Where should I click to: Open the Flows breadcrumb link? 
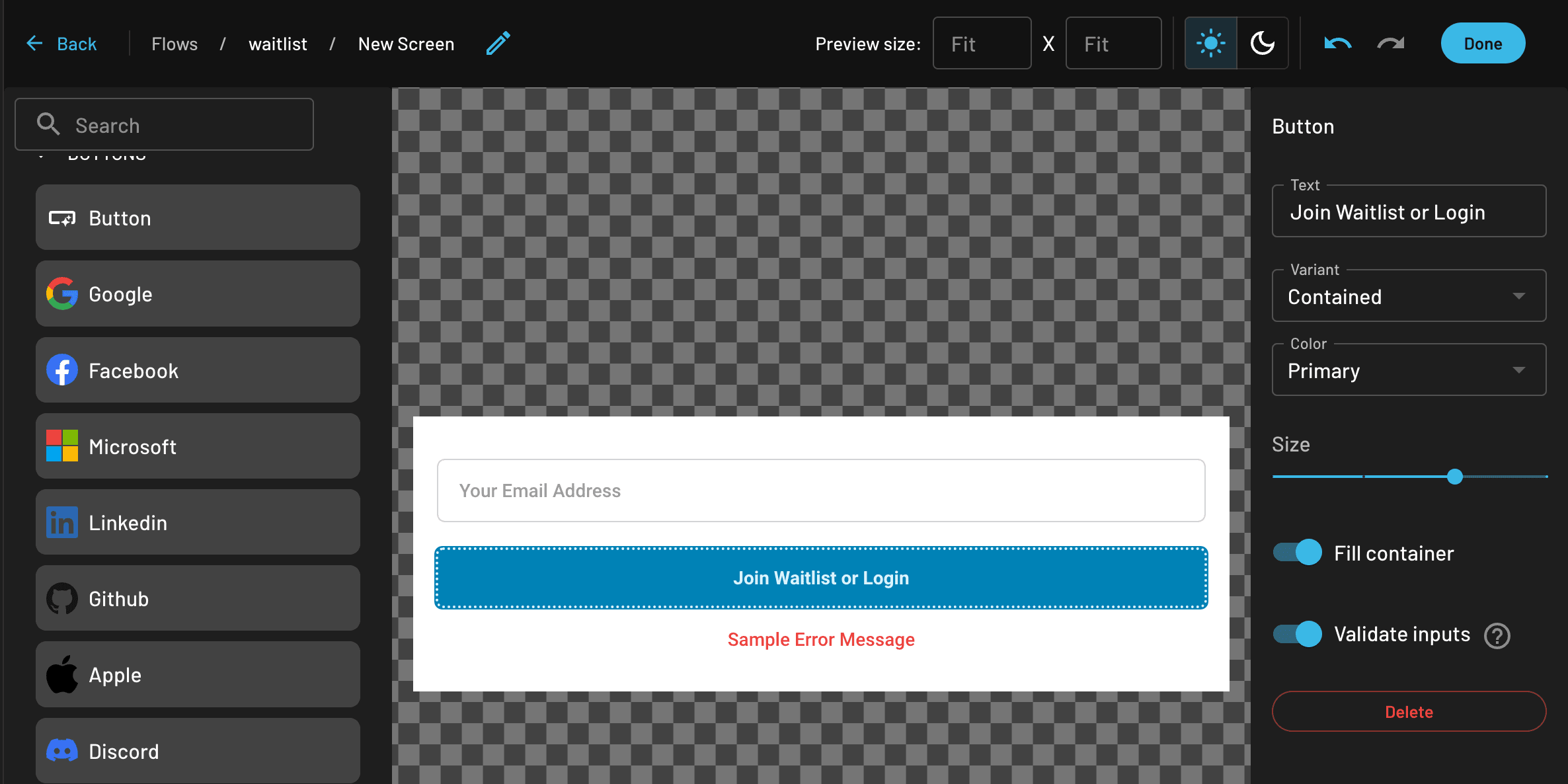[x=174, y=43]
